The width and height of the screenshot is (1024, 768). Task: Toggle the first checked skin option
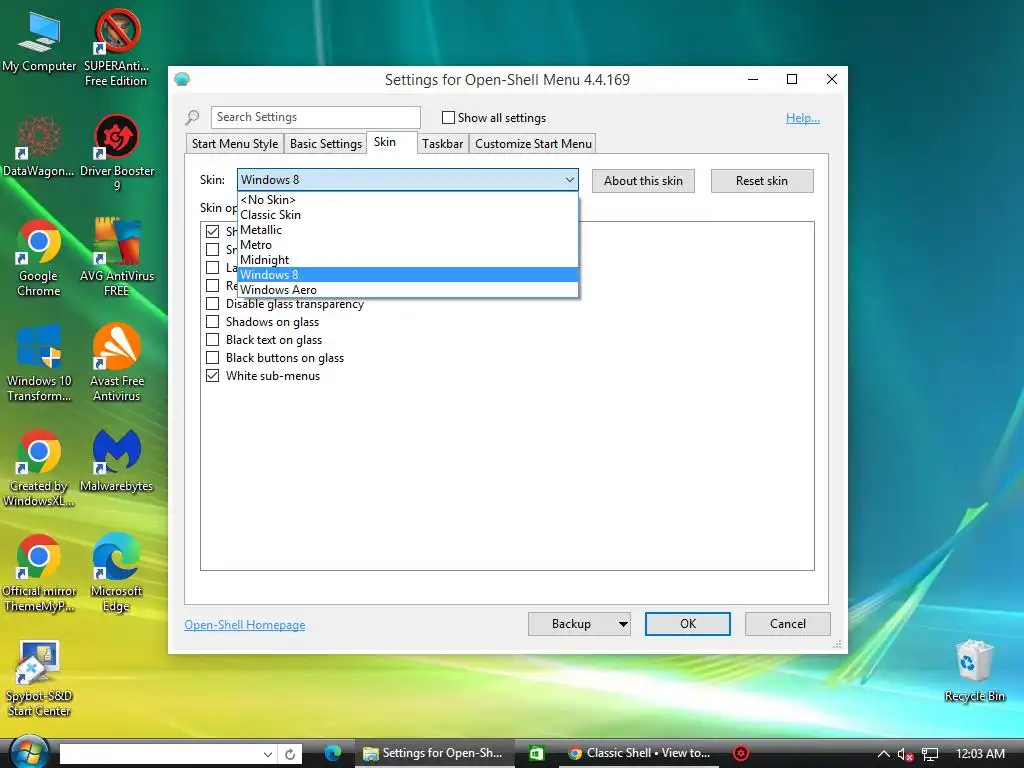[212, 231]
